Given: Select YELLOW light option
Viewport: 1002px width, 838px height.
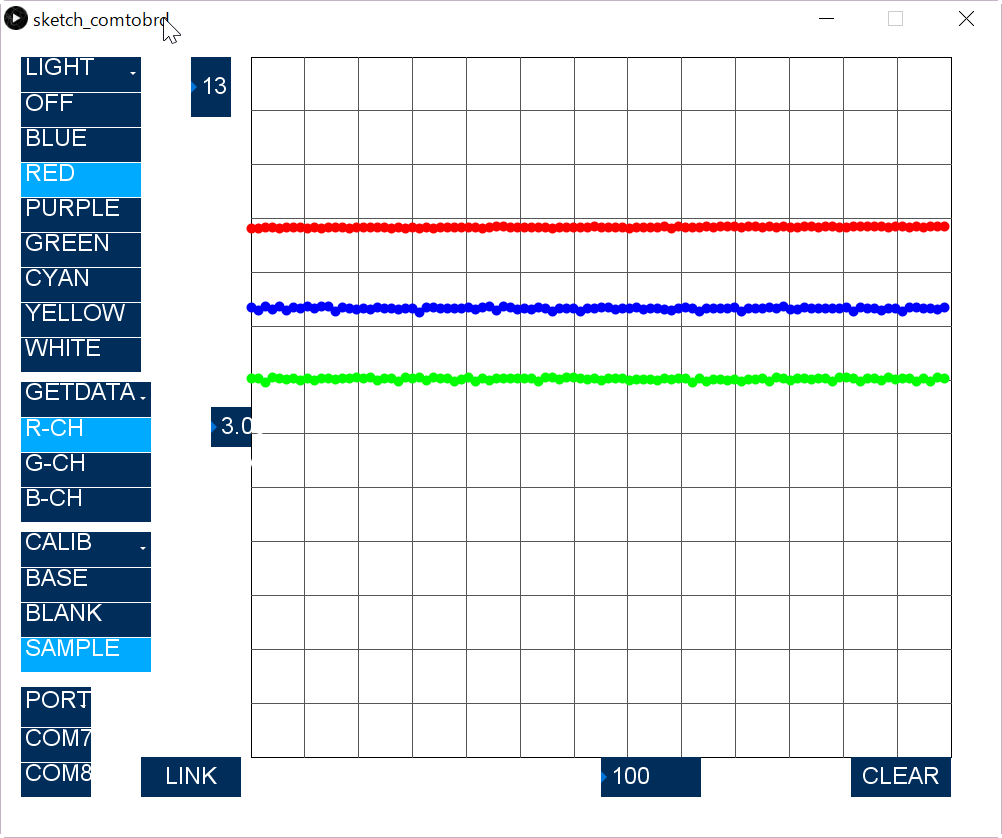Looking at the screenshot, I should tap(81, 320).
